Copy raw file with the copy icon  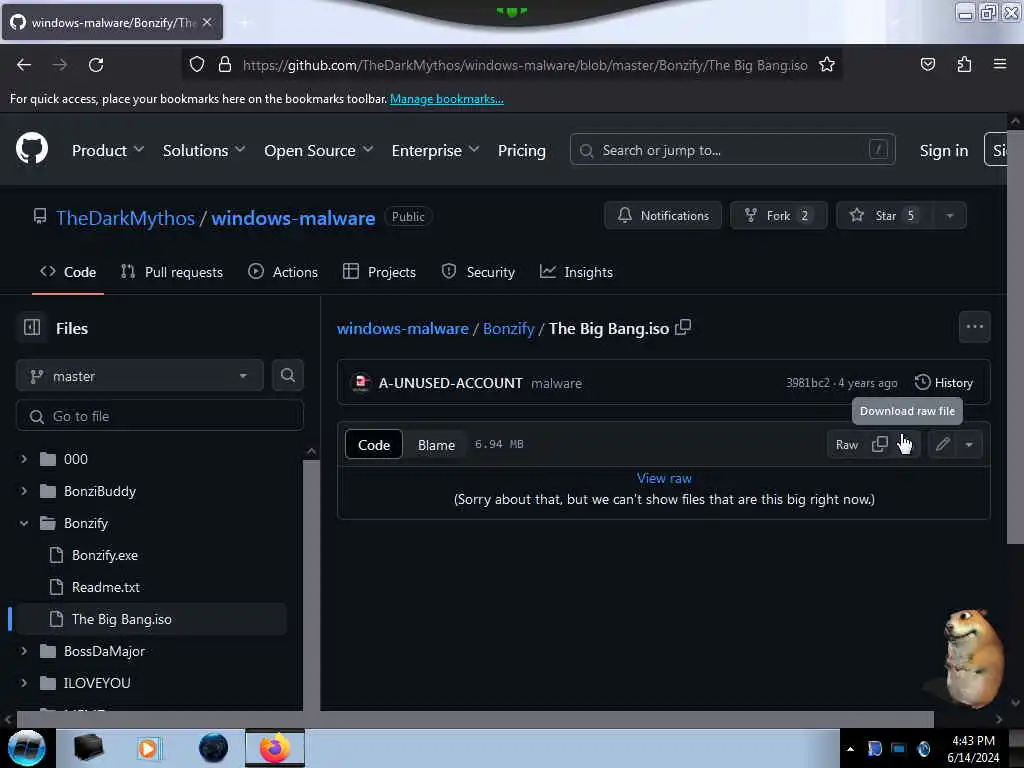[880, 444]
